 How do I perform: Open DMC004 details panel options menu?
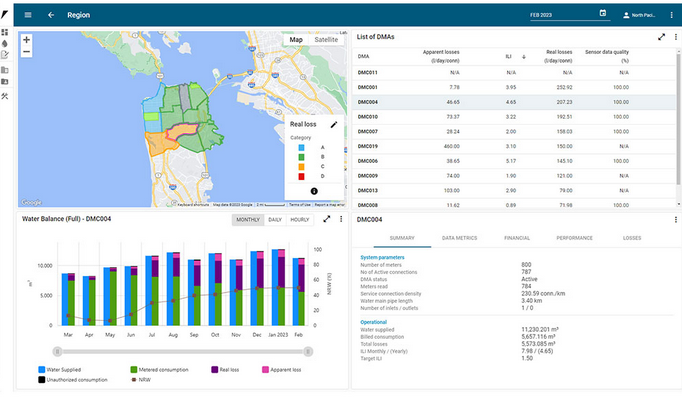click(675, 220)
